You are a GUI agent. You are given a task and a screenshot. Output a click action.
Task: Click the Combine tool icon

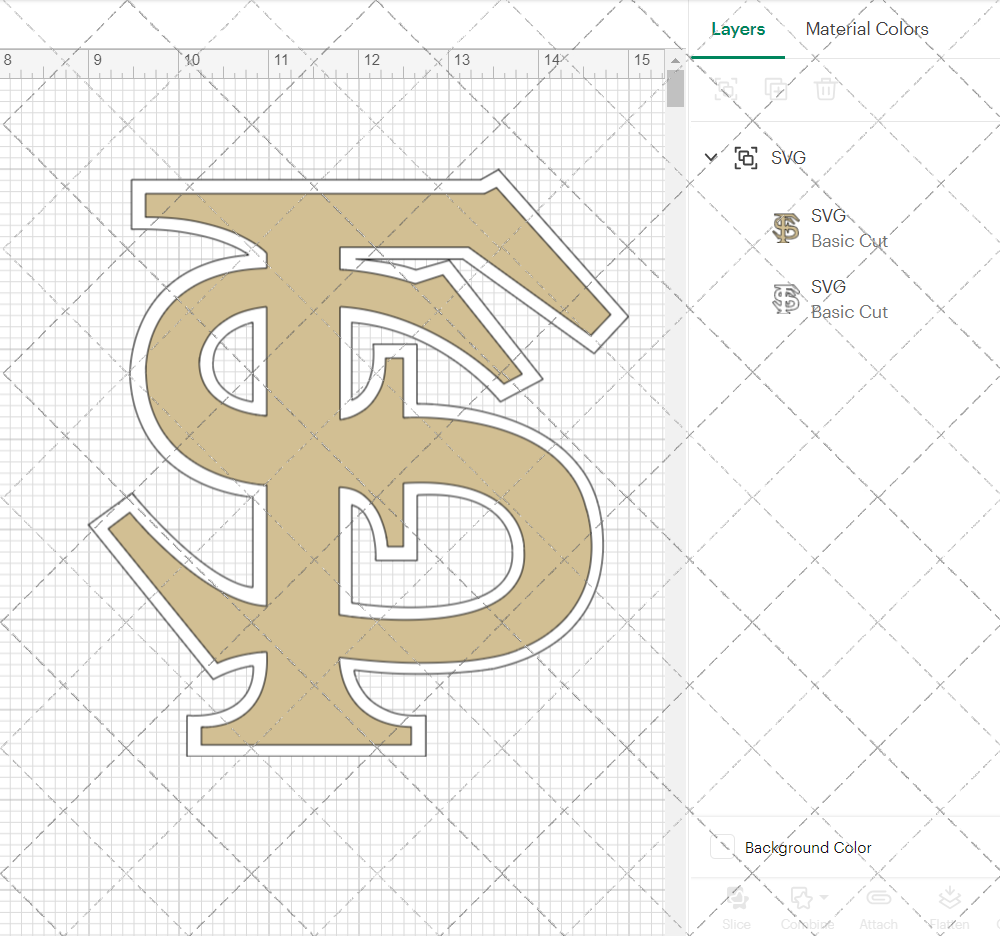click(x=802, y=898)
